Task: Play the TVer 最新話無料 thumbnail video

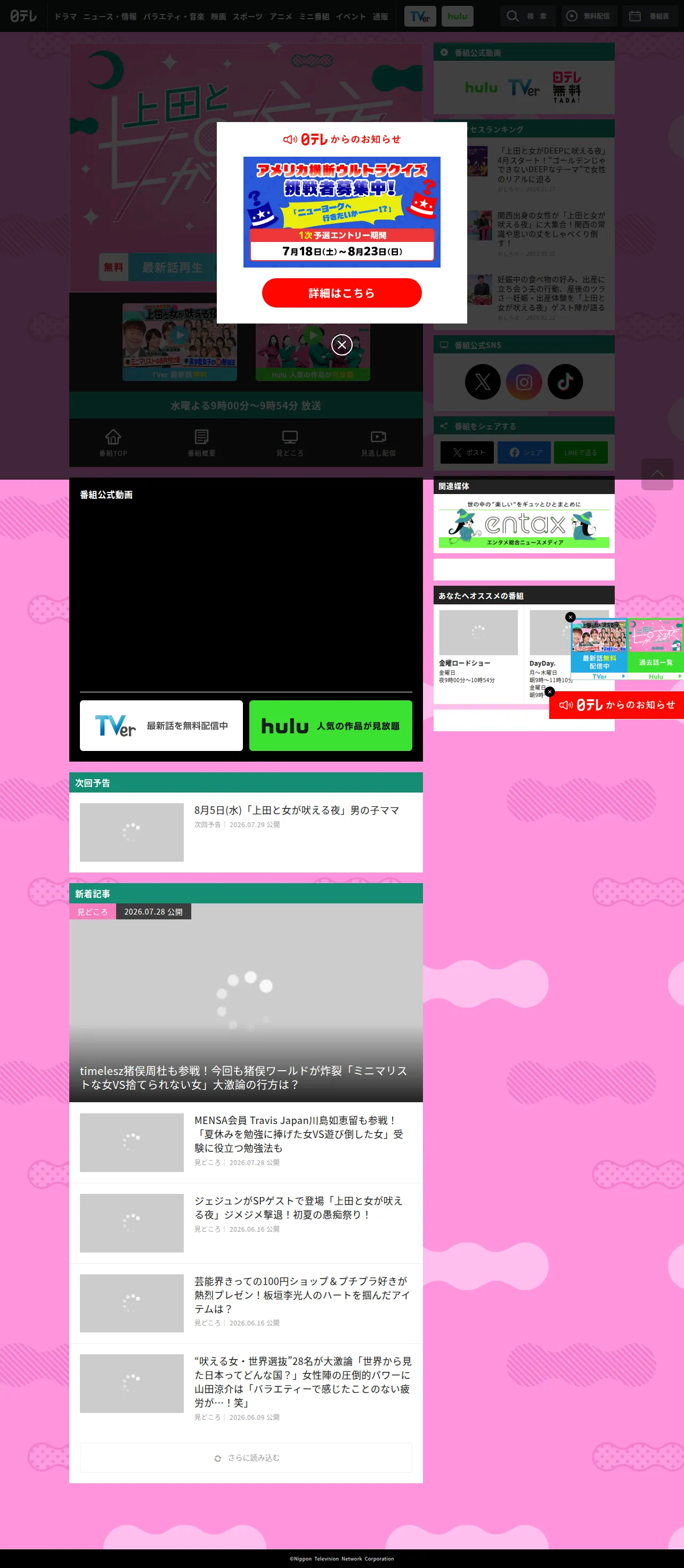Action: (x=180, y=342)
